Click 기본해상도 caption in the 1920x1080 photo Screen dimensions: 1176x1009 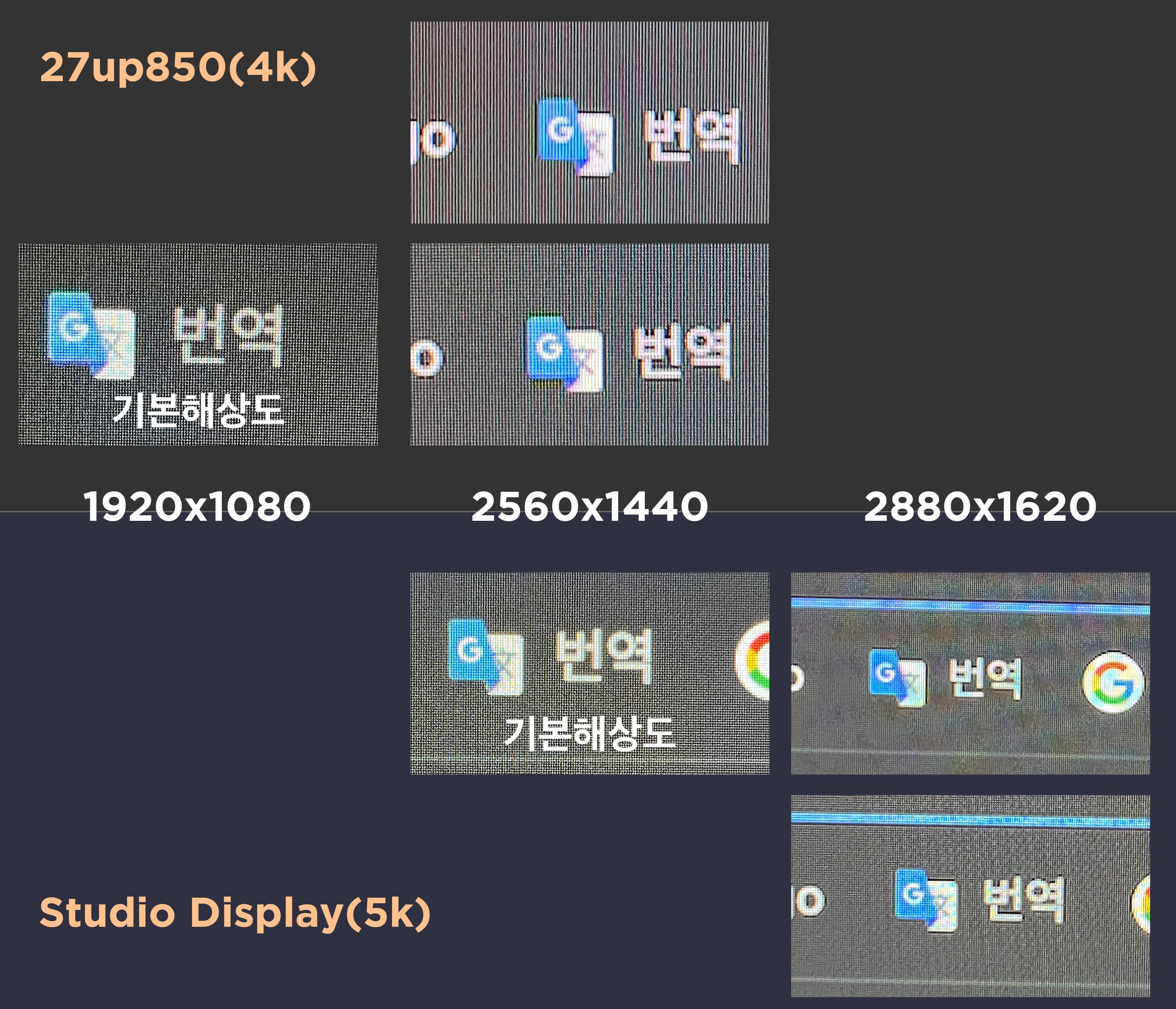click(198, 410)
